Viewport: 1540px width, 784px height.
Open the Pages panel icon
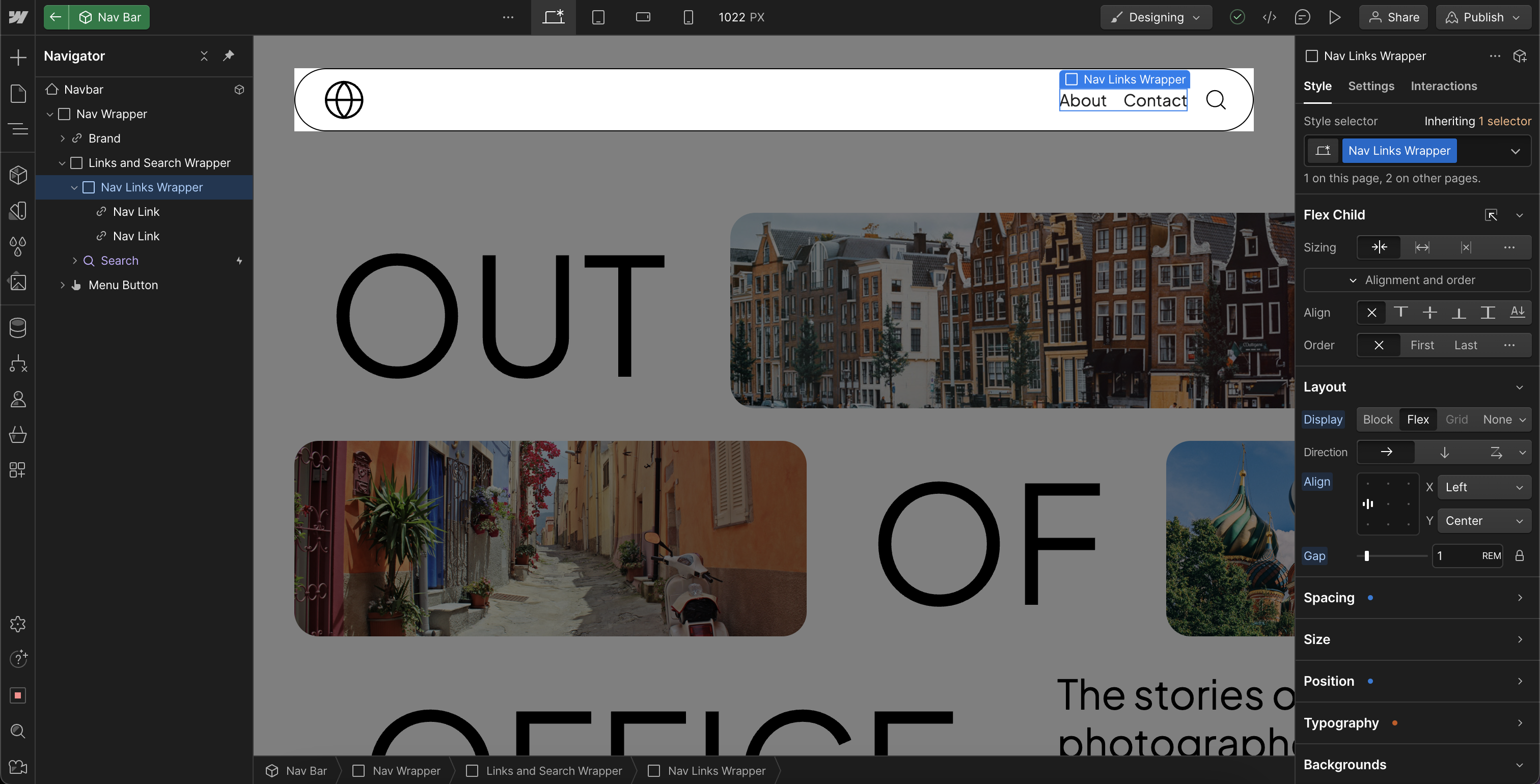tap(18, 93)
